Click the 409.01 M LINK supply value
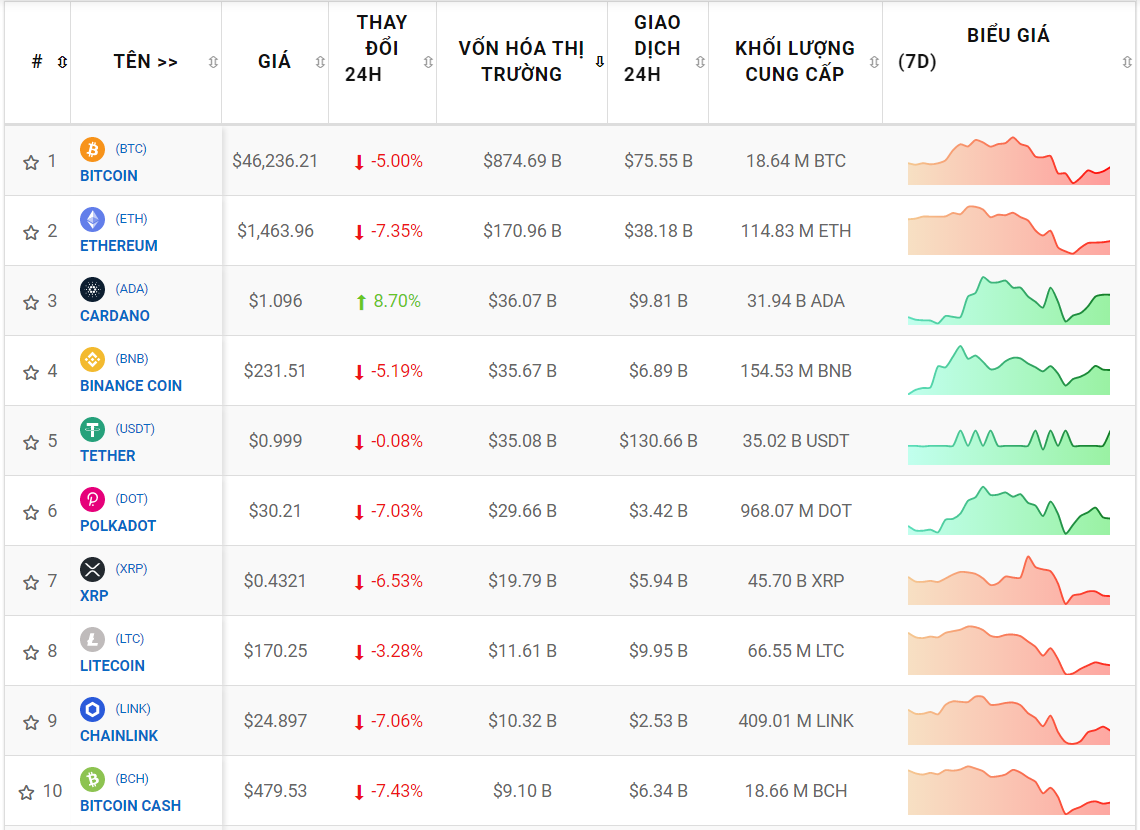Screen dimensions: 1140x830 point(796,721)
